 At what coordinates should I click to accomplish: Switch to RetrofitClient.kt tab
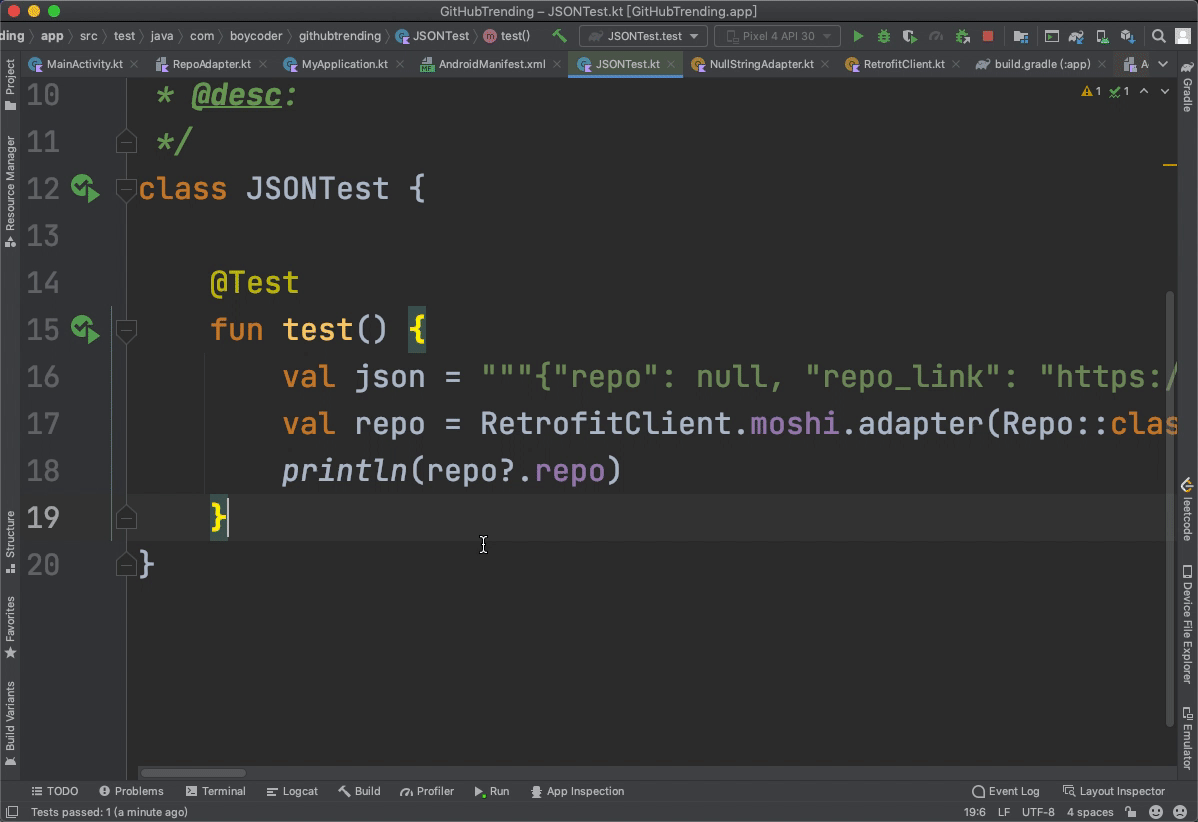(903, 64)
